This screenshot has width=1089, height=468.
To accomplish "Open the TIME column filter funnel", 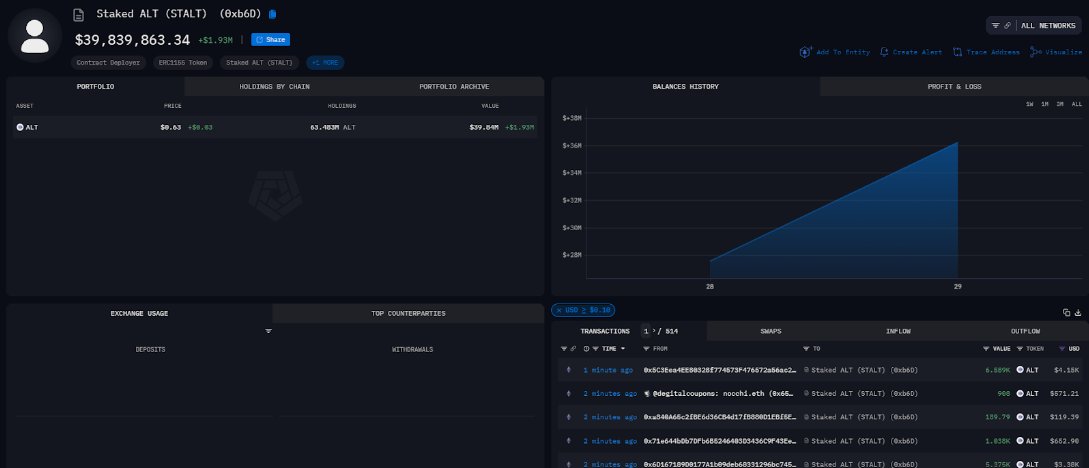I will click(x=597, y=349).
